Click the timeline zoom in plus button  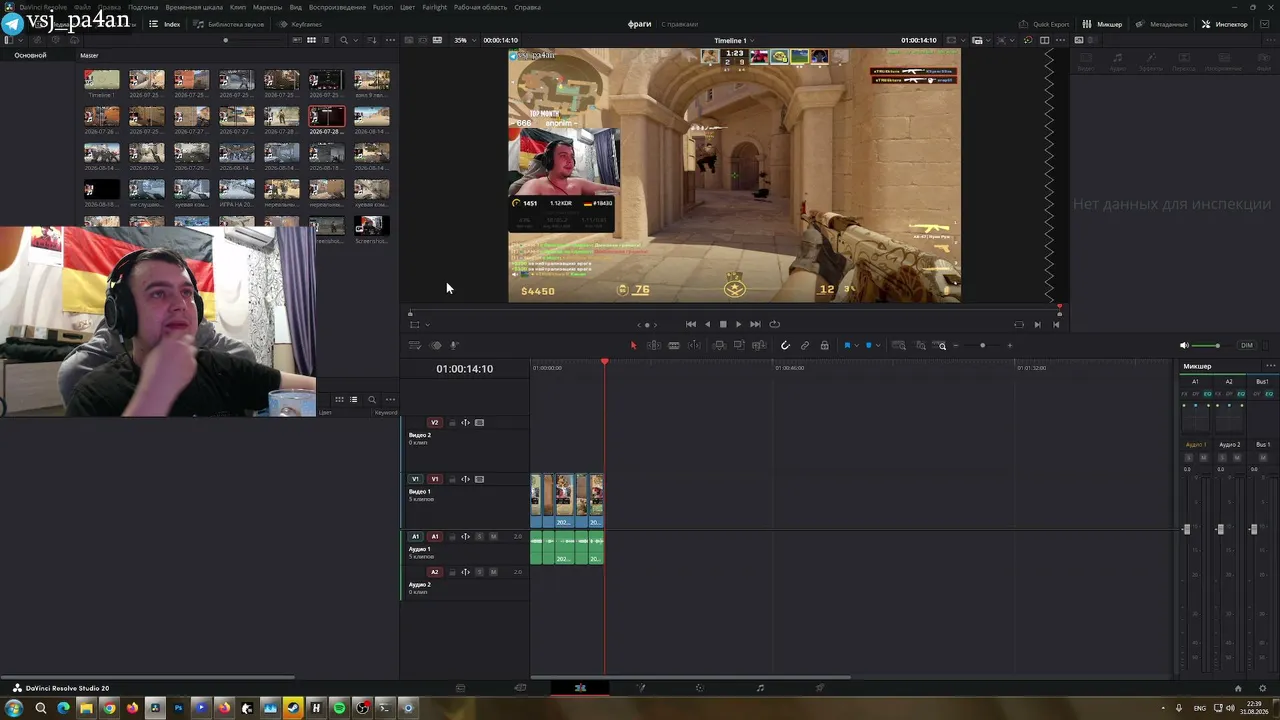1010,346
